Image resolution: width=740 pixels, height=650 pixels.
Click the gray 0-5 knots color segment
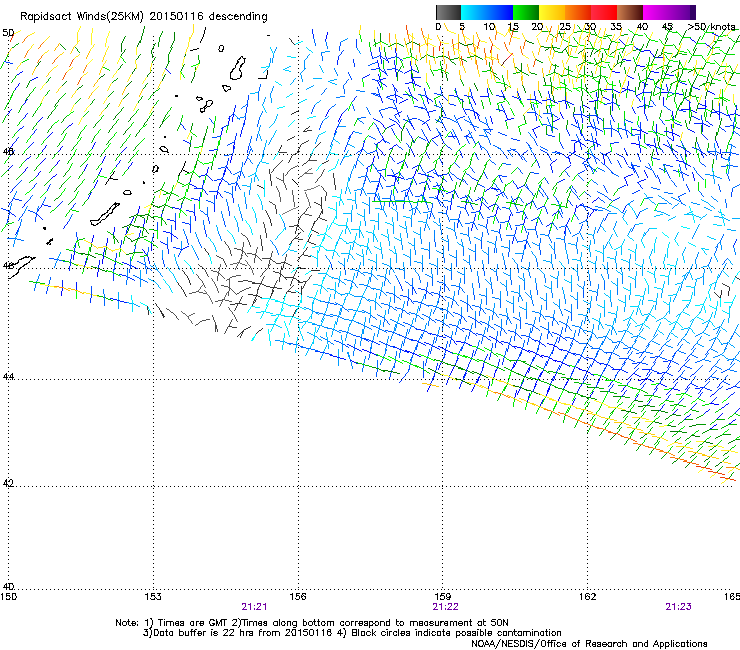coord(448,12)
